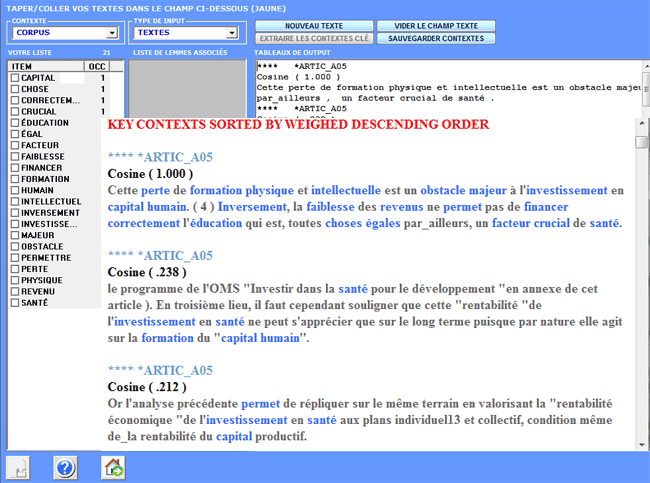
Task: Click SAUVEGARDER CONTEXTES button
Action: click(436, 38)
